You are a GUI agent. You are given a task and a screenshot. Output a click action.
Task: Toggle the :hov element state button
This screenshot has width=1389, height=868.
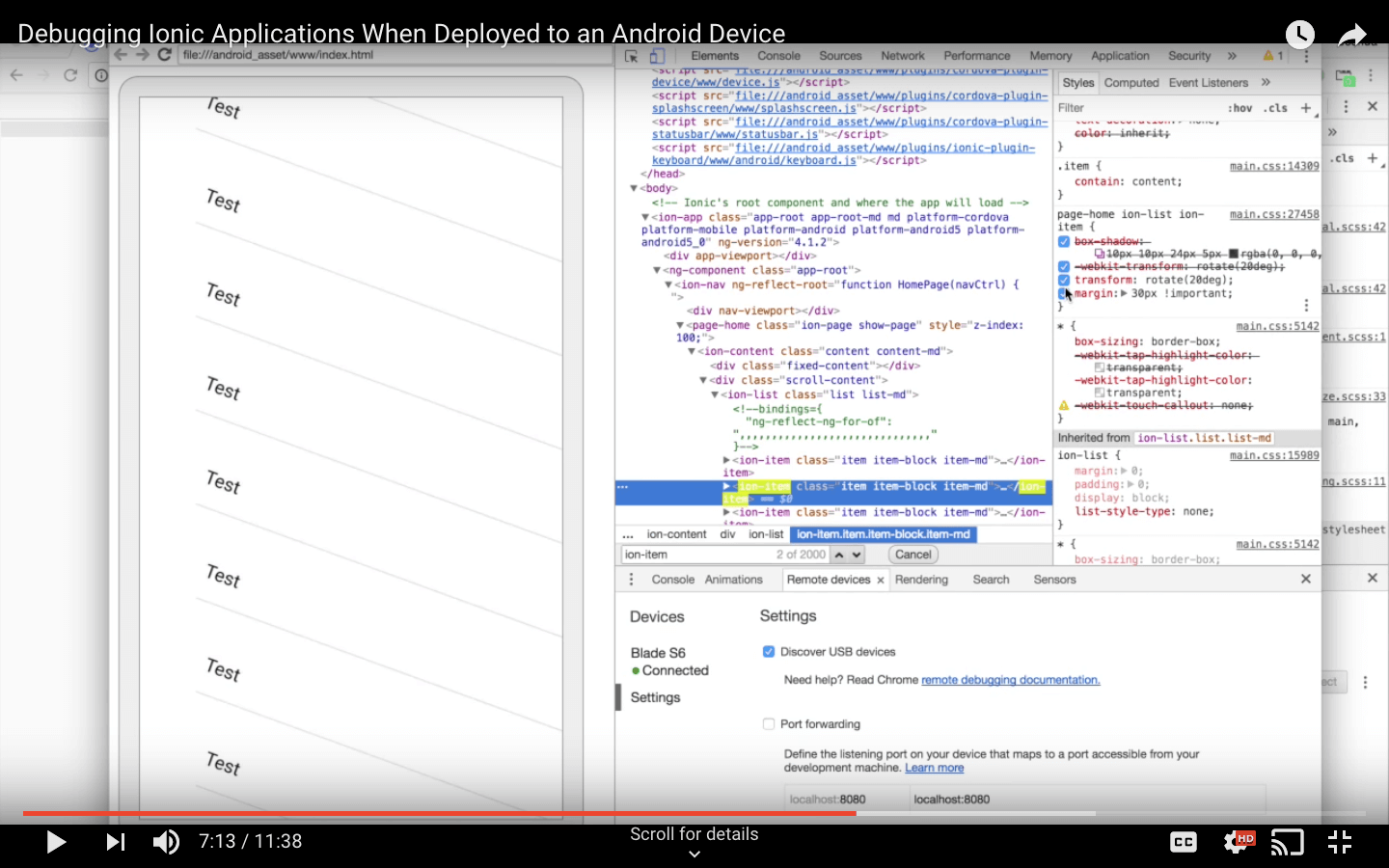tap(1240, 108)
